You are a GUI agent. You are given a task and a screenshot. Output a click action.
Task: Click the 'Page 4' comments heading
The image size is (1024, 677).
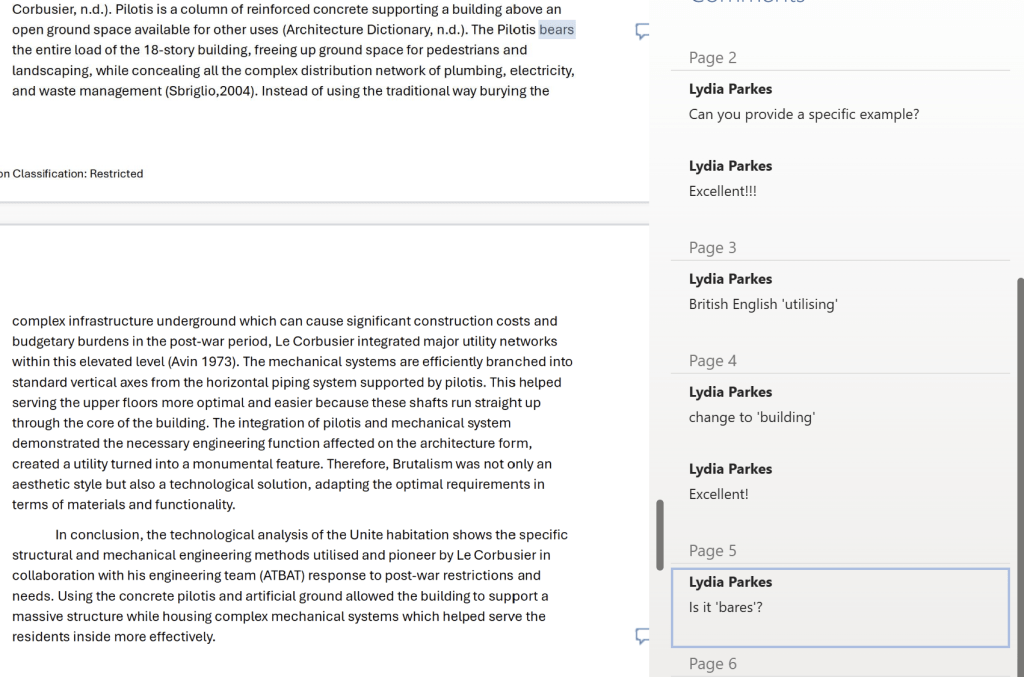click(712, 360)
